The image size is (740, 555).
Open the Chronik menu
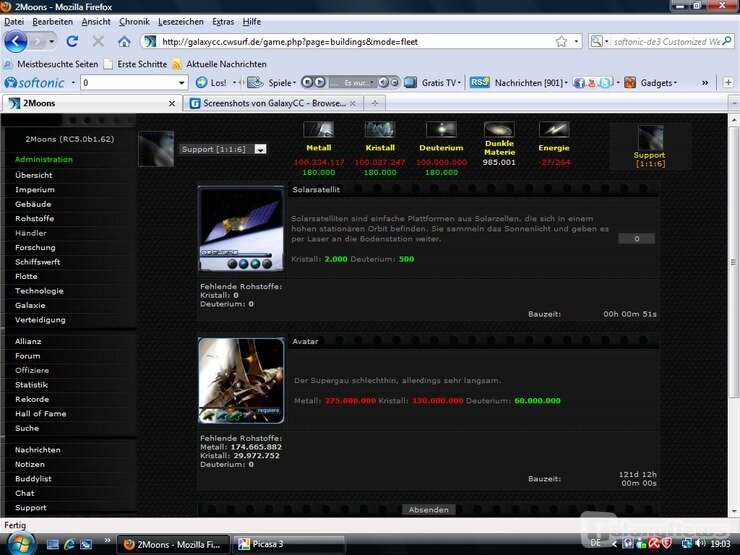(x=134, y=22)
